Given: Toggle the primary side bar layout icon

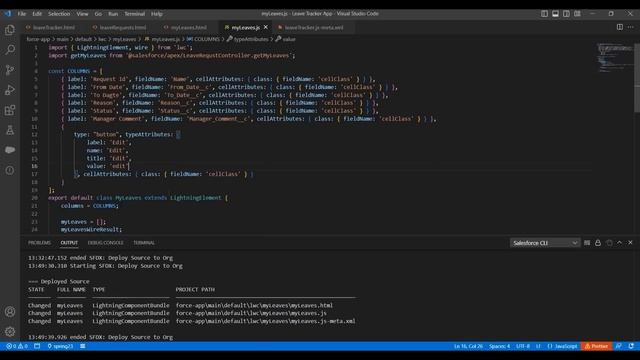Looking at the screenshot, I should pos(544,13).
